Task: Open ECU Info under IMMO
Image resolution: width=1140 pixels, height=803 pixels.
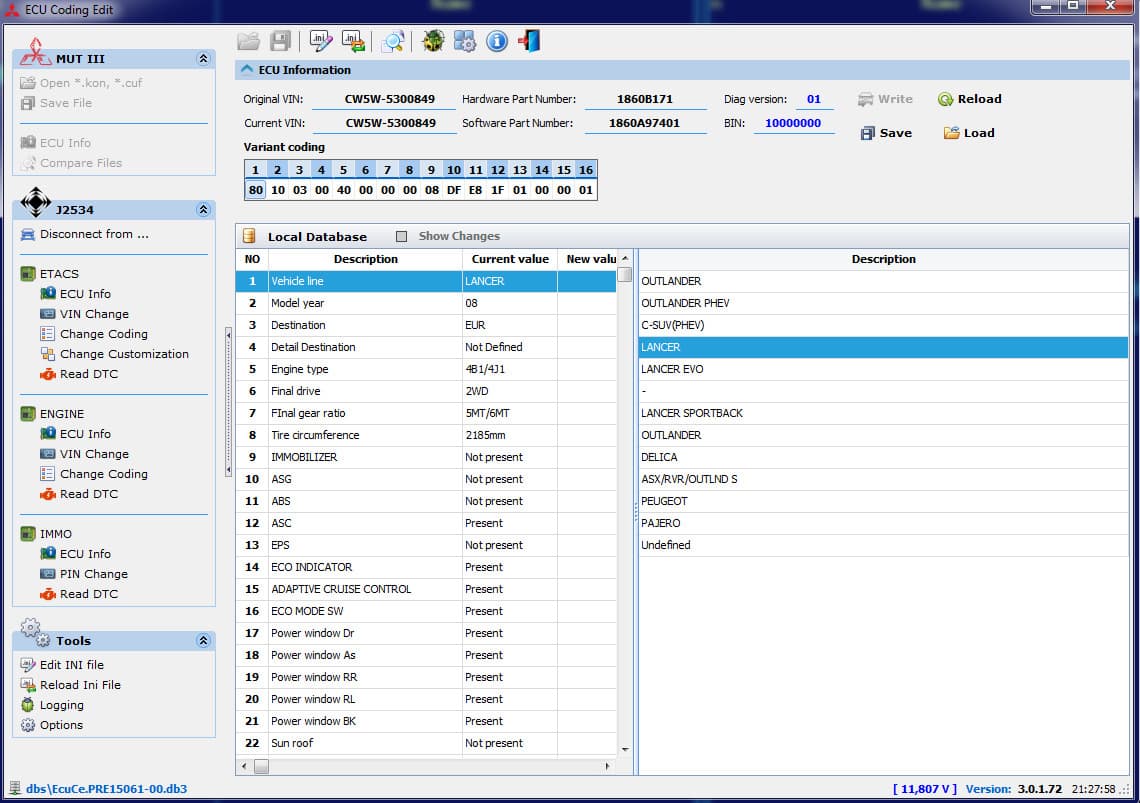Action: 85,554
